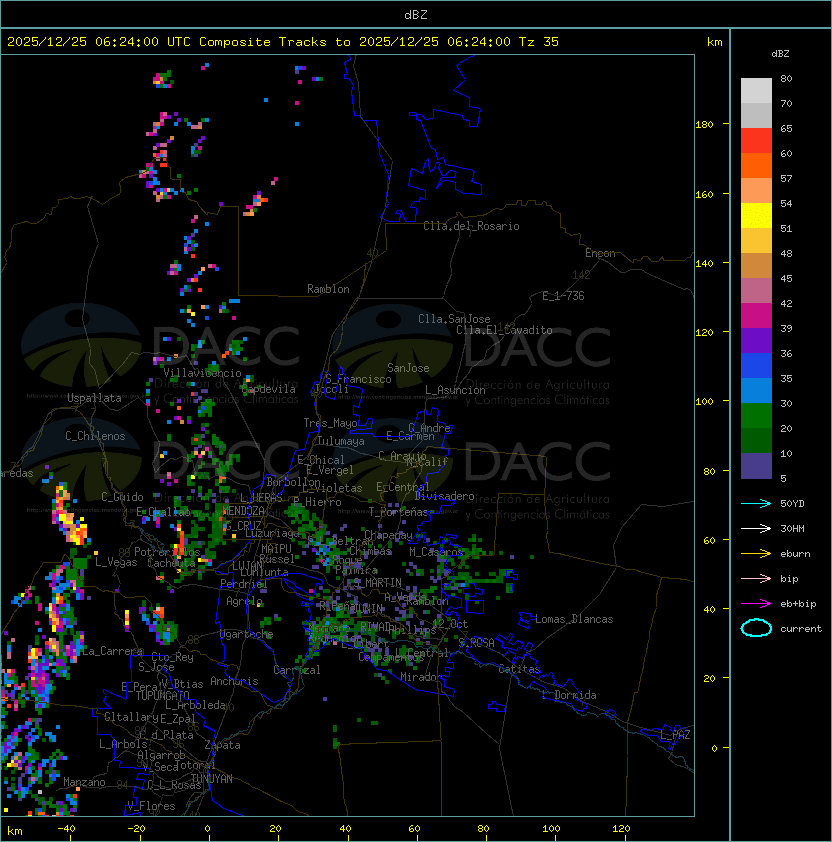The width and height of the screenshot is (832, 842).
Task: Click the 'Lomas_Blancas' map label
Action: click(x=574, y=619)
